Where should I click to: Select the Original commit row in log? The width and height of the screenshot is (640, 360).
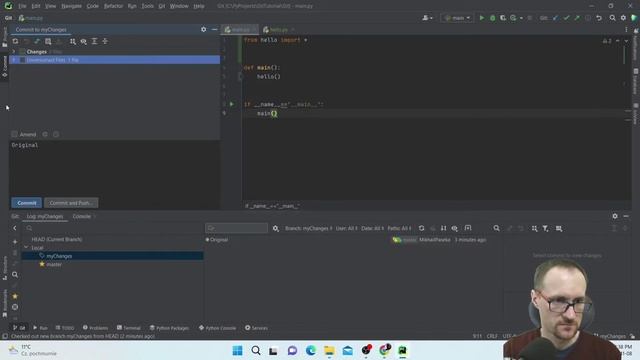[353, 240]
